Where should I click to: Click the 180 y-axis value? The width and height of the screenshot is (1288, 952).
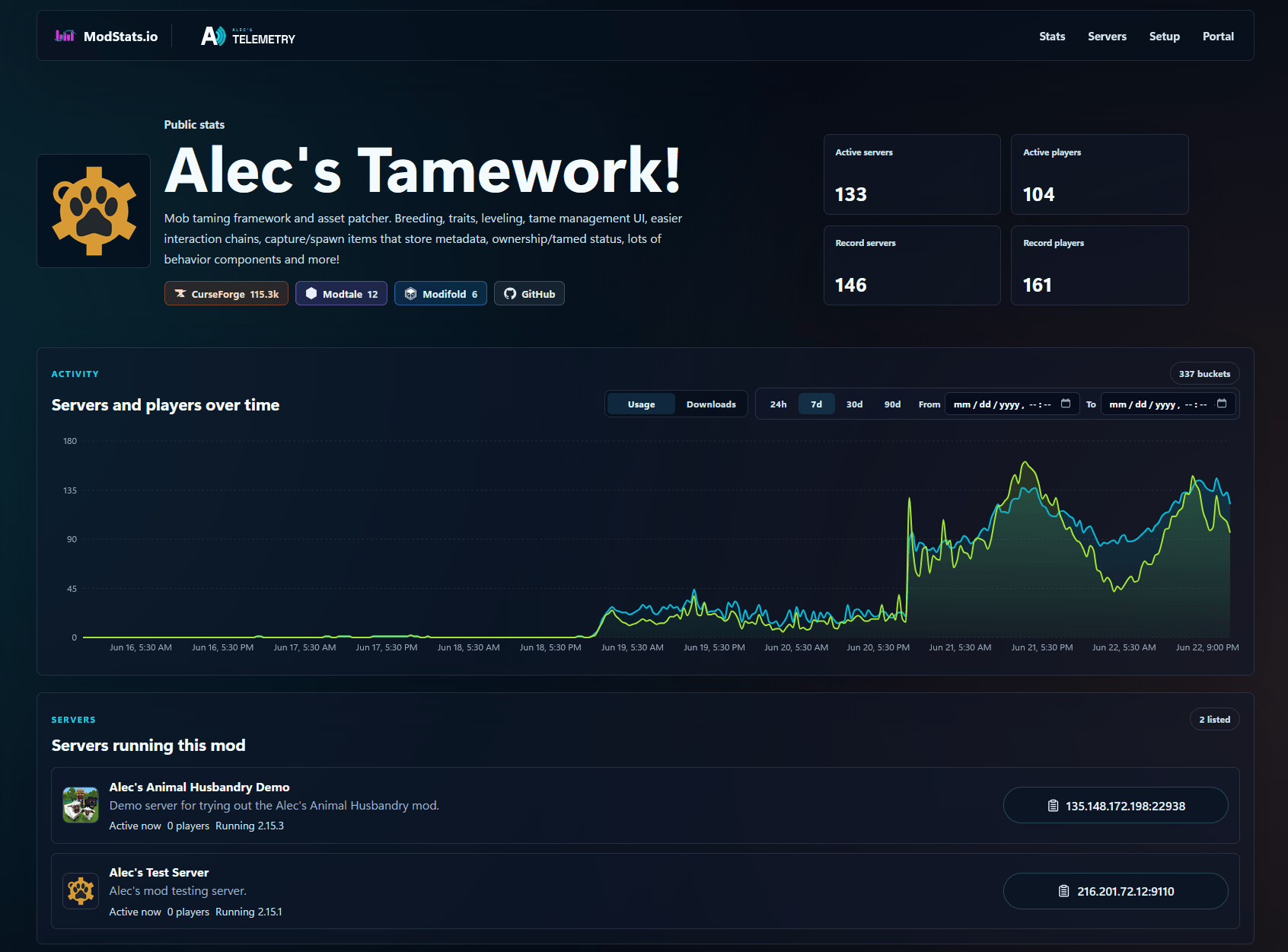(70, 441)
